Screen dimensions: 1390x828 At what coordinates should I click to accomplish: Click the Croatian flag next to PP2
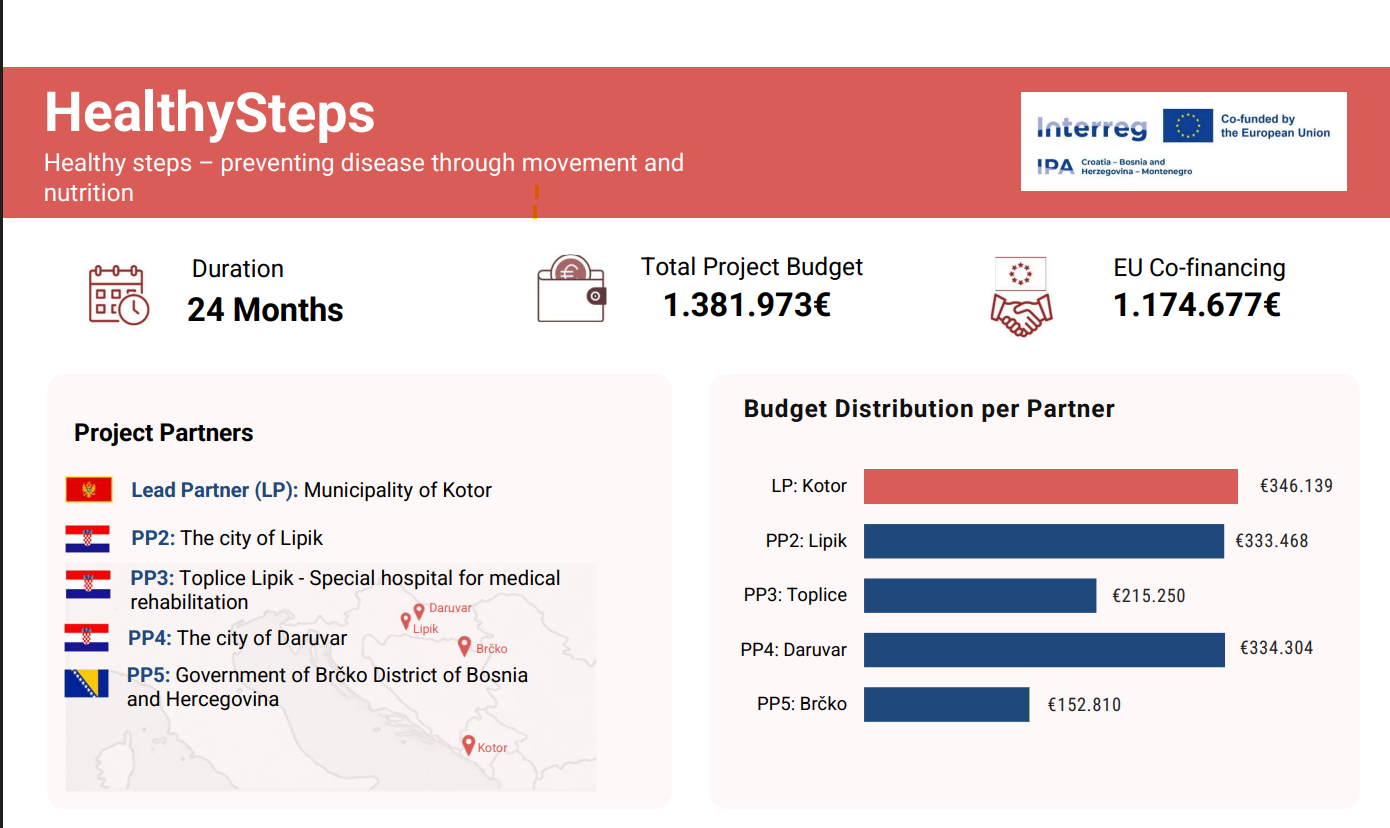point(87,539)
